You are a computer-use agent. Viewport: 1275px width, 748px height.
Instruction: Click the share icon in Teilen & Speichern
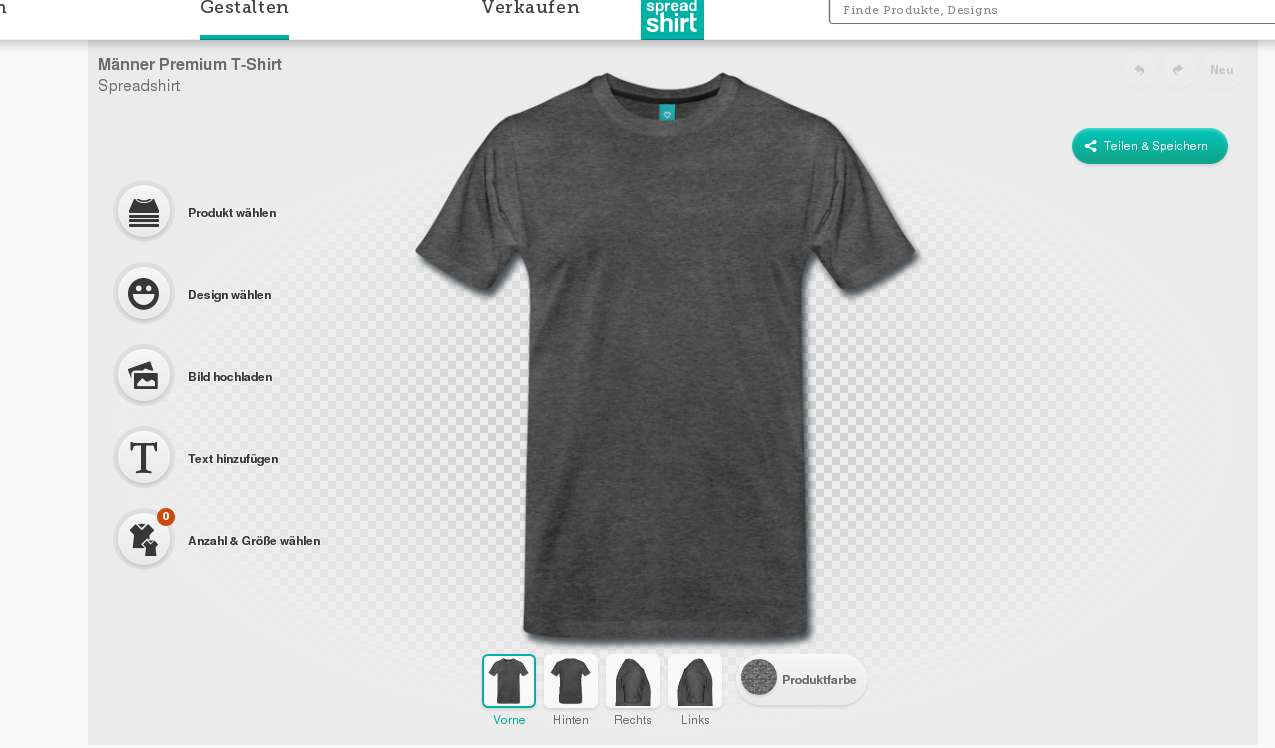(1091, 146)
